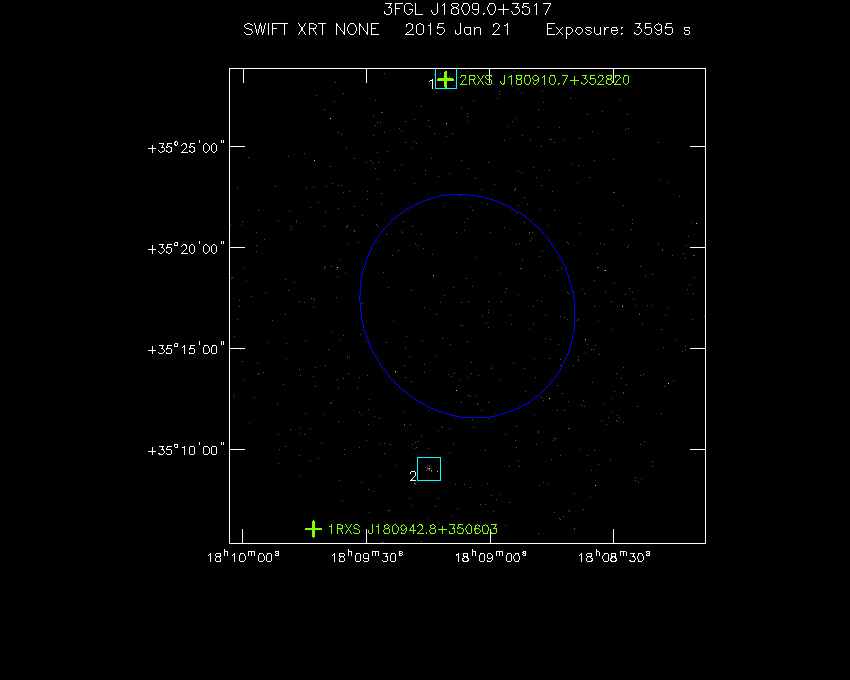Click the cyan box marking source 2
This screenshot has width=850, height=680.
429,469
